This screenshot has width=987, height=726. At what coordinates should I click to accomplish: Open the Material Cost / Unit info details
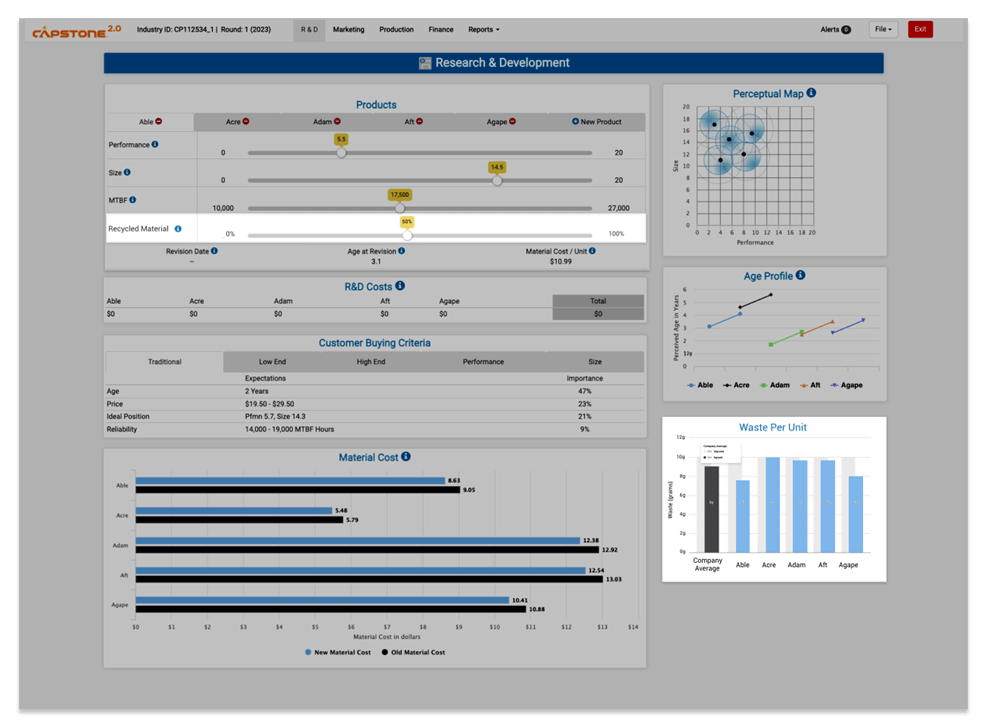(x=593, y=250)
